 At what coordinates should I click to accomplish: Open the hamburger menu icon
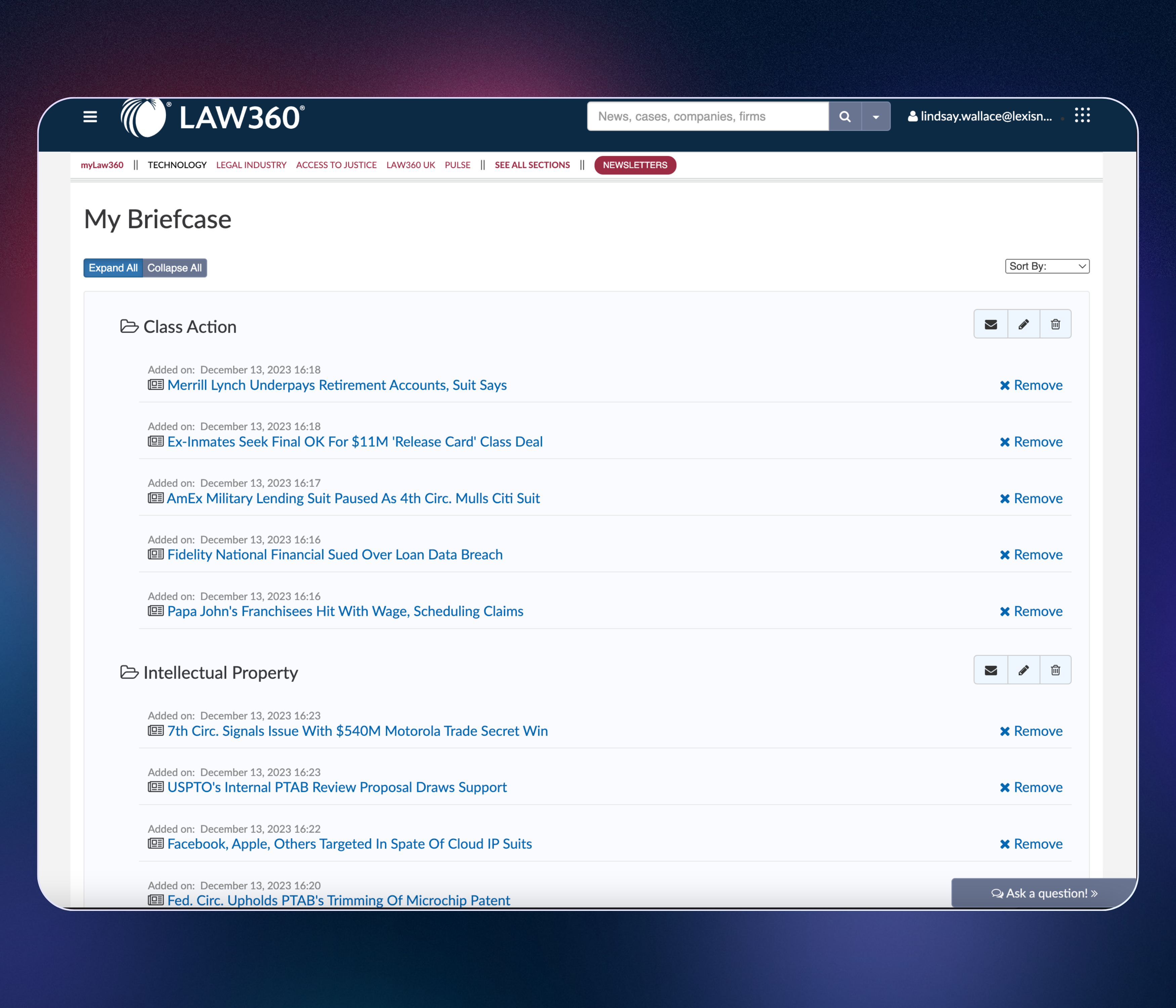[90, 116]
